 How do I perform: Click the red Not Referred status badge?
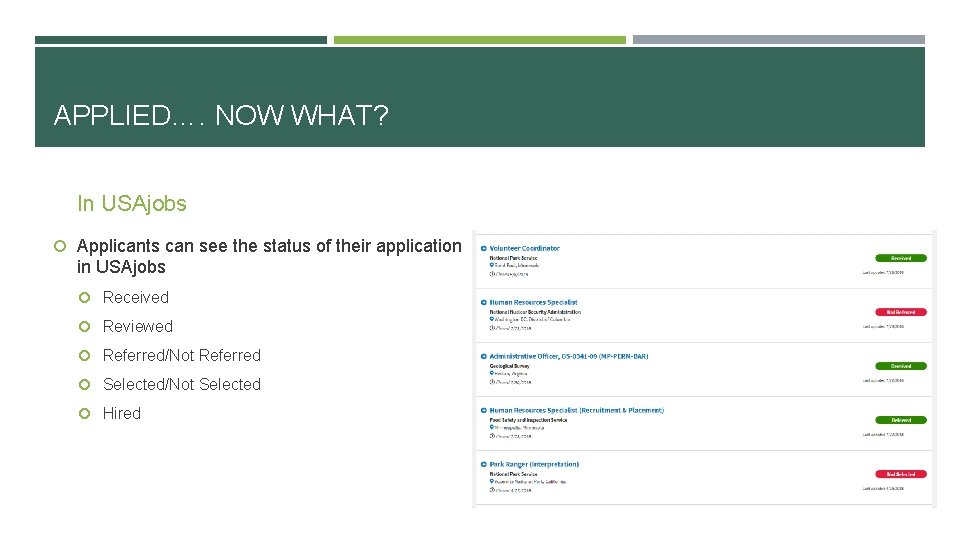click(901, 312)
